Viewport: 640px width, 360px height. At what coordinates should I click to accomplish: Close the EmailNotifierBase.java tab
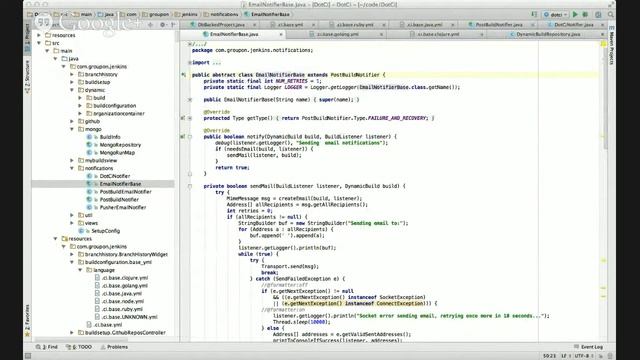click(x=281, y=34)
